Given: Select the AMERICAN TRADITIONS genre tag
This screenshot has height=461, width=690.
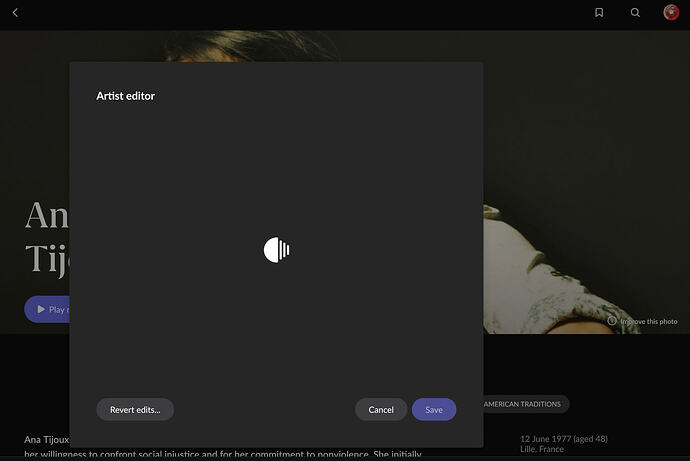Looking at the screenshot, I should (x=522, y=404).
